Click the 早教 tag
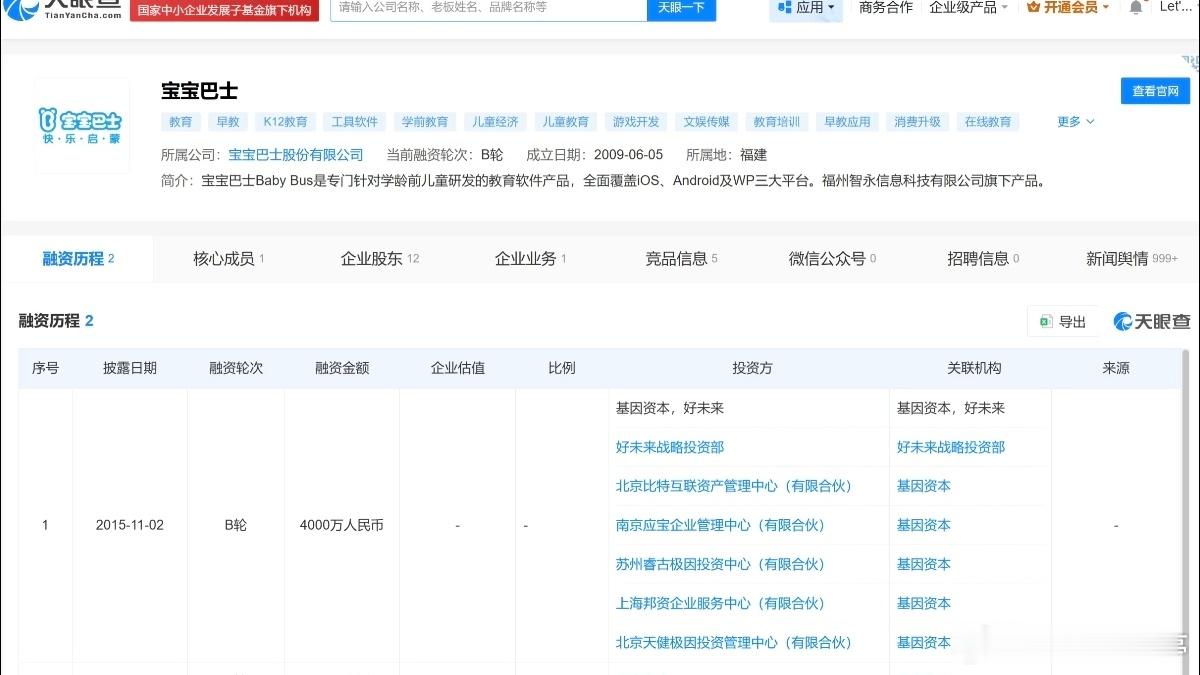The width and height of the screenshot is (1200, 675). (x=228, y=122)
